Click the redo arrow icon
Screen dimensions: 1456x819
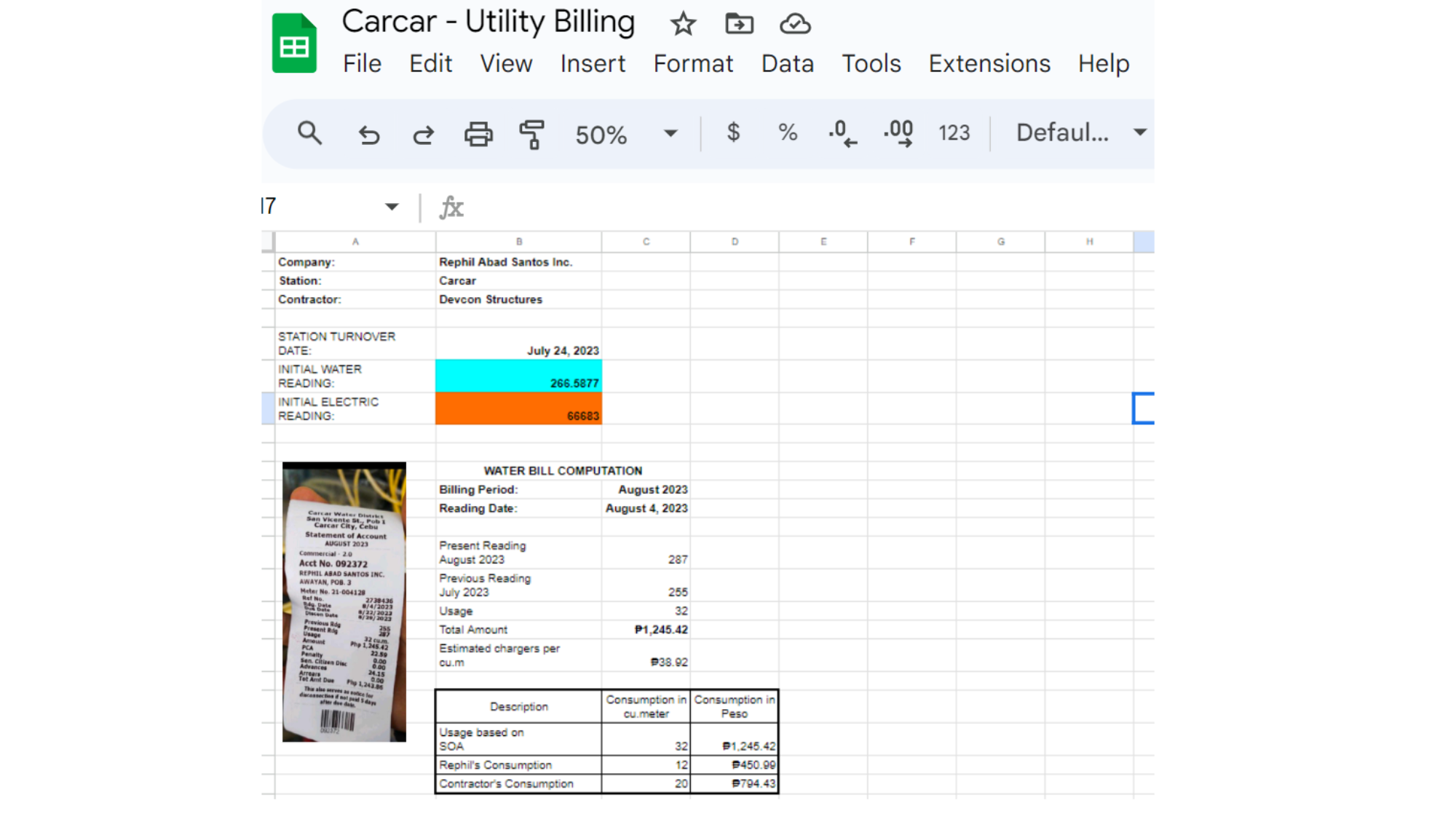point(423,135)
